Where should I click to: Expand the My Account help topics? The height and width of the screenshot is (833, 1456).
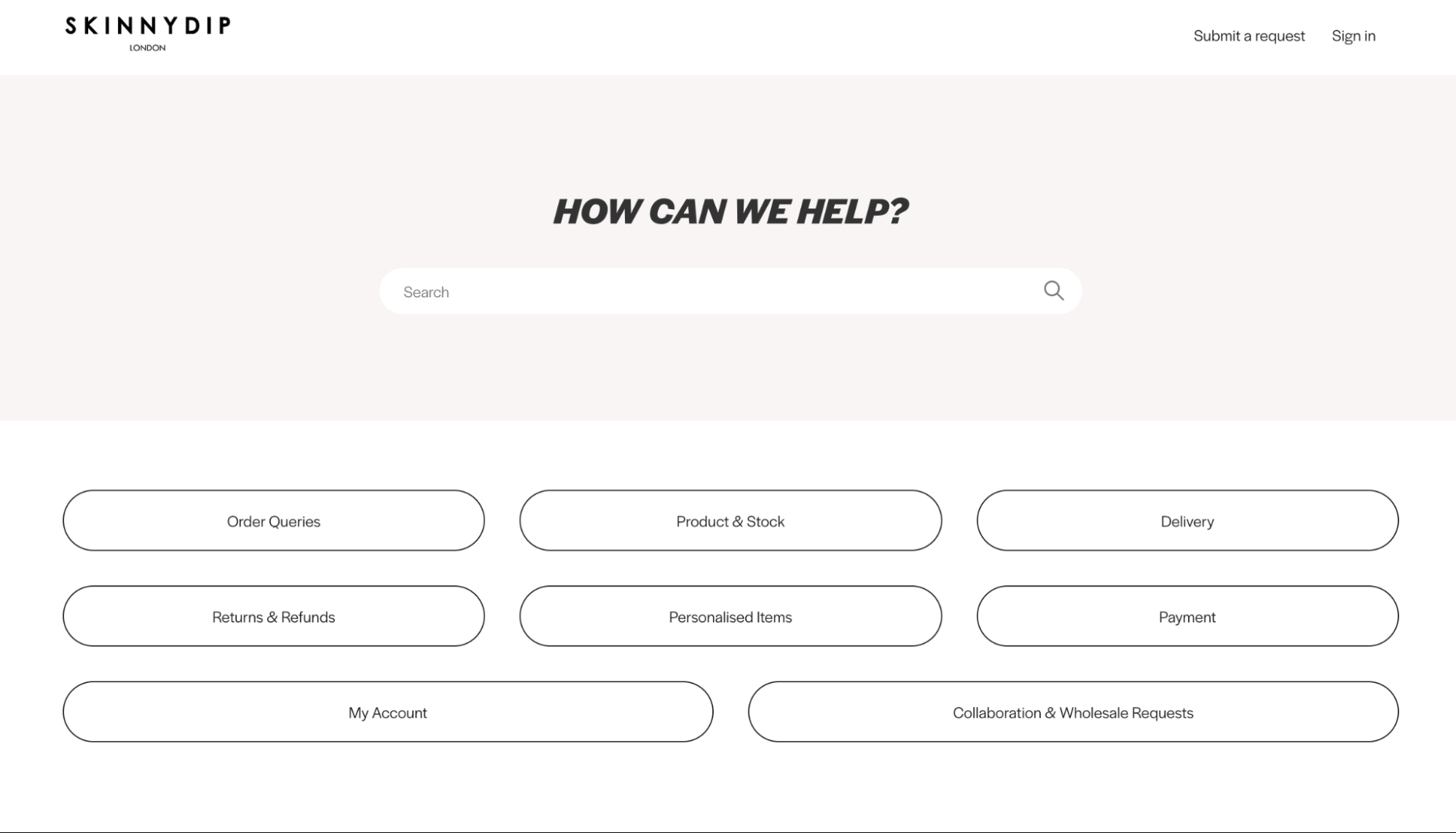[x=387, y=712]
